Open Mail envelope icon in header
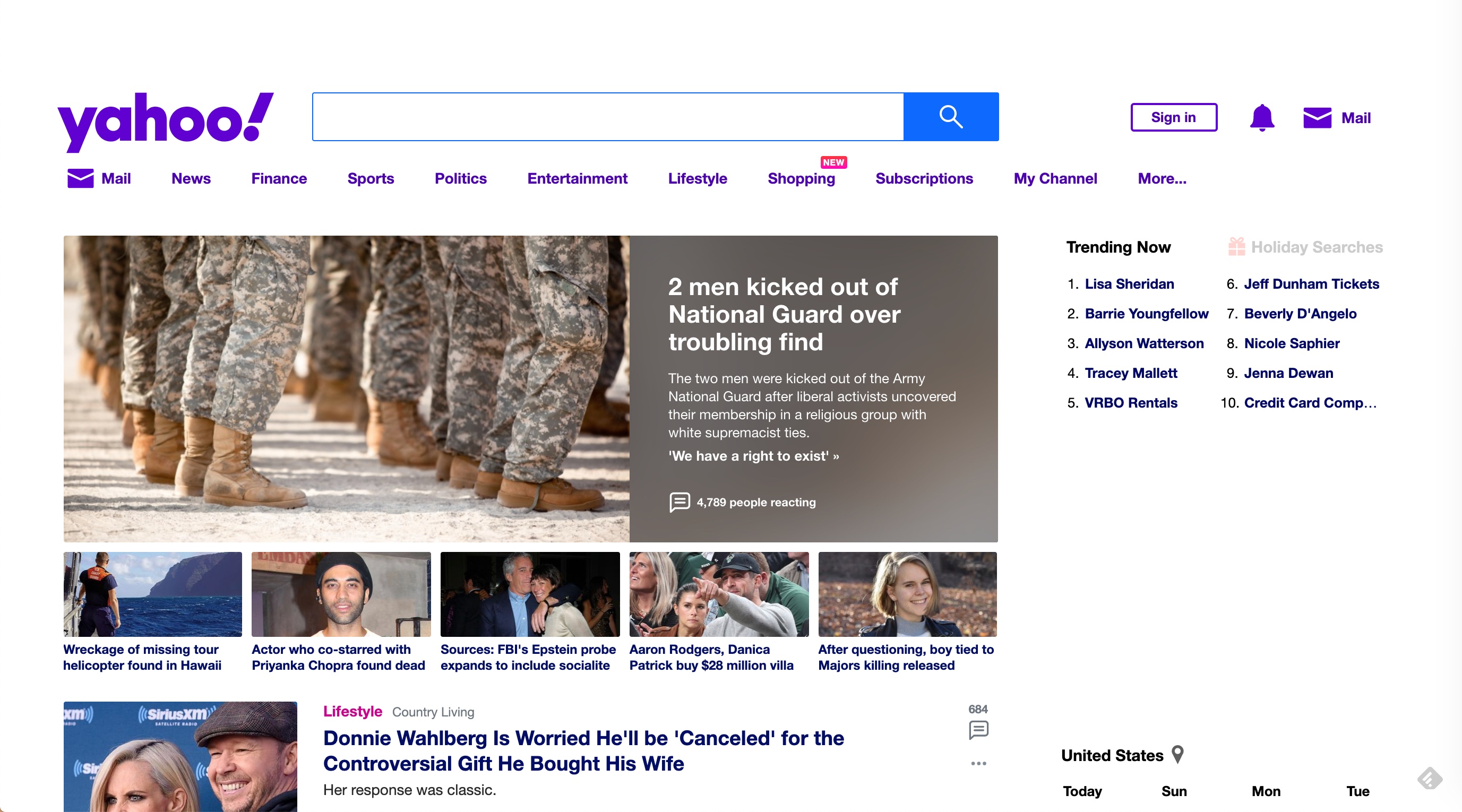The height and width of the screenshot is (812, 1462). click(x=1317, y=118)
